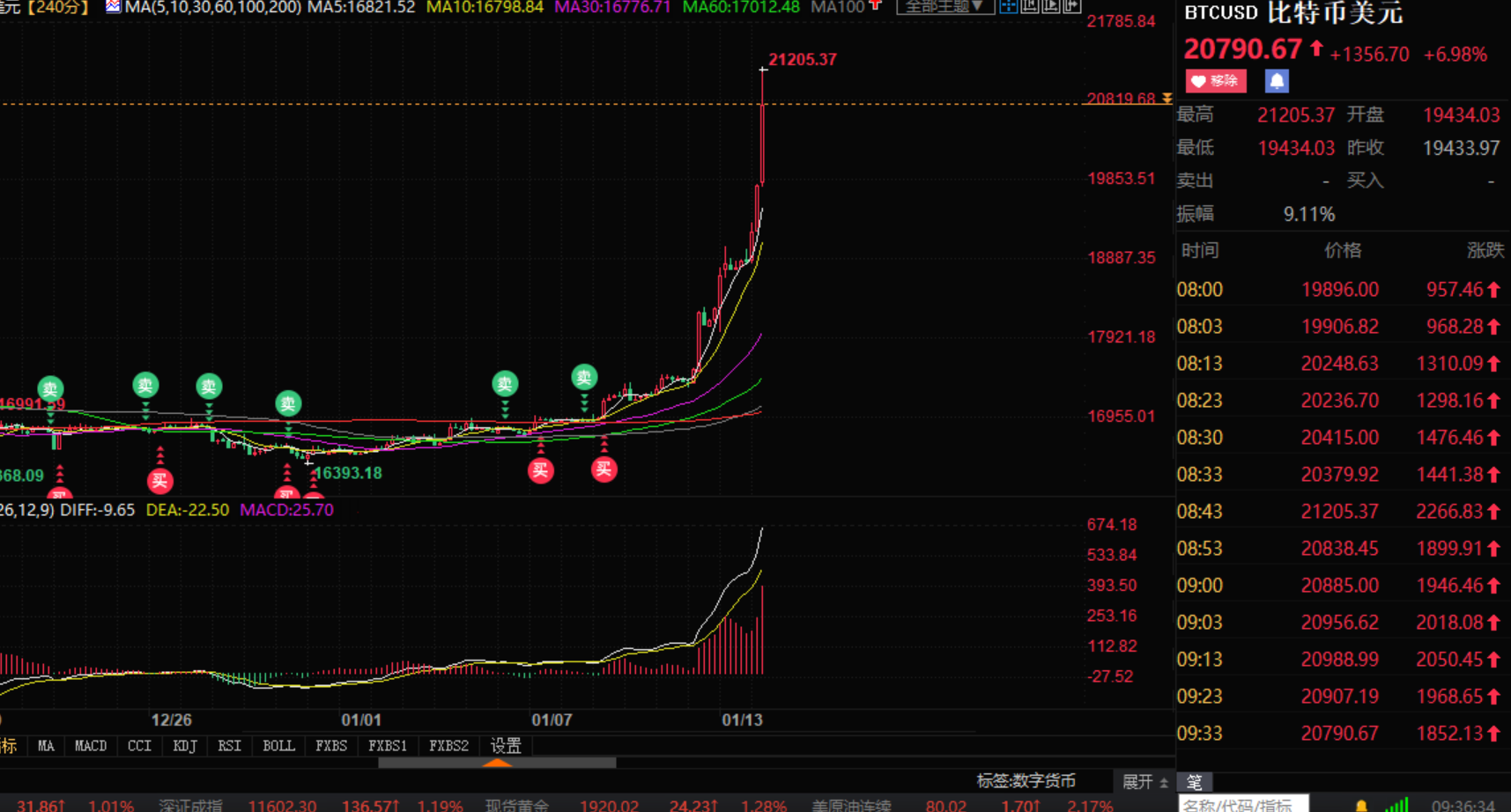Click the gray horizontal chart scrollbar track
The image size is (1511, 812).
tap(498, 763)
